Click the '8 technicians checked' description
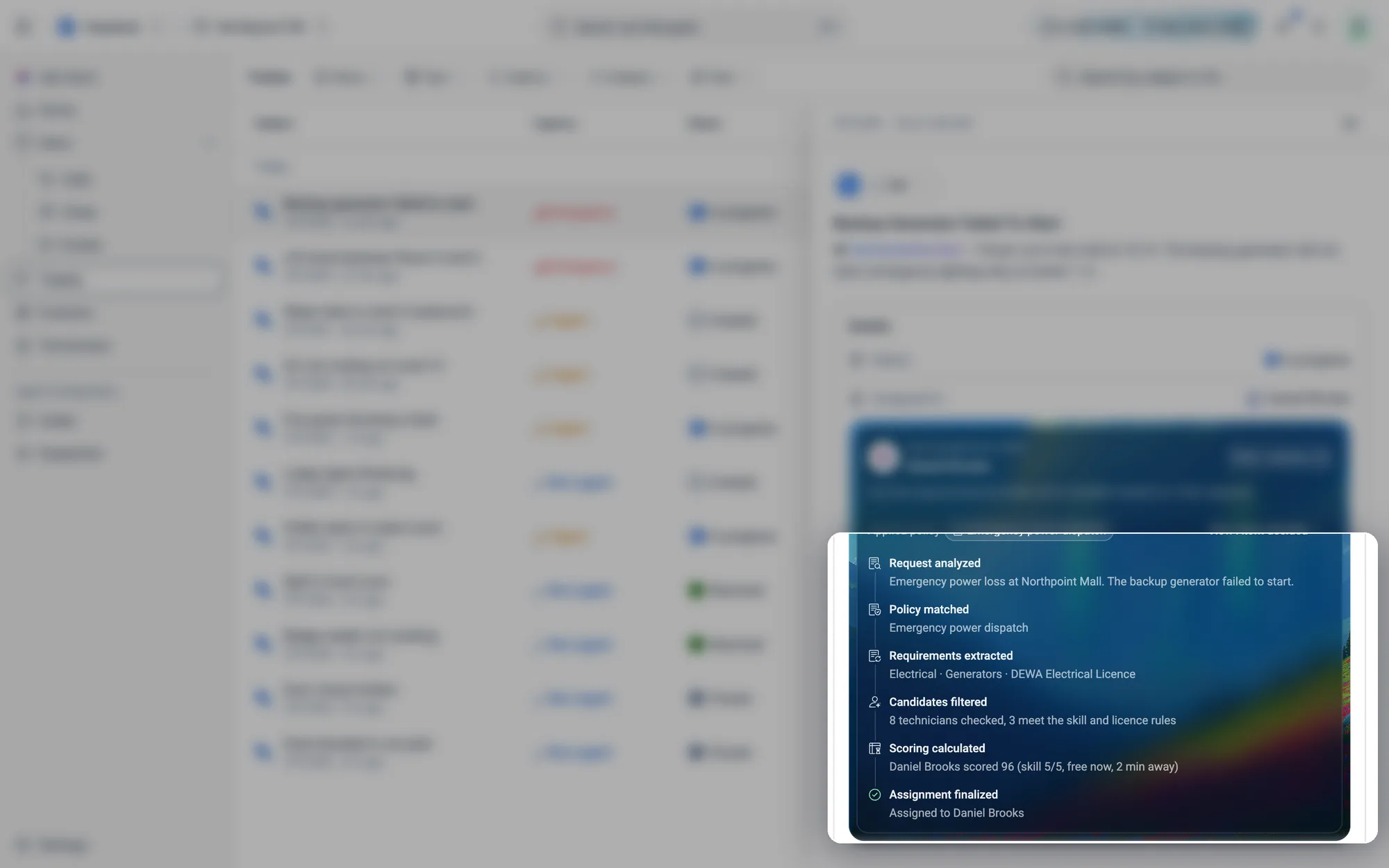Image resolution: width=1389 pixels, height=868 pixels. coord(1032,721)
